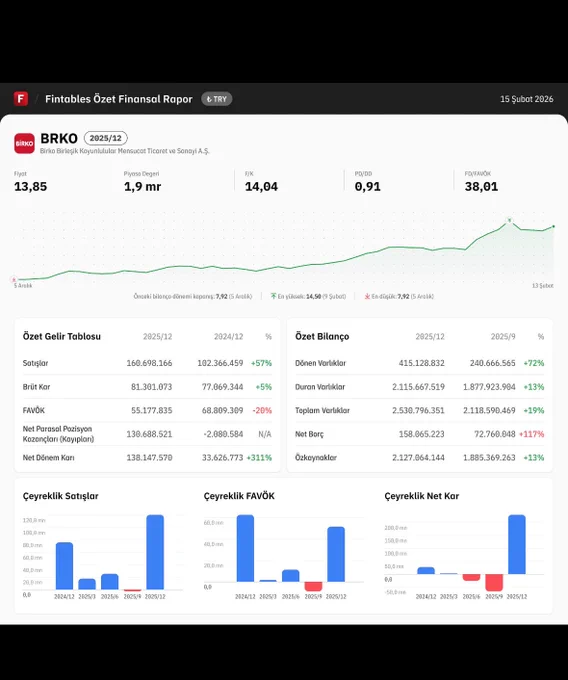Click the Fiyat value 13,85
The height and width of the screenshot is (680, 568).
30,187
